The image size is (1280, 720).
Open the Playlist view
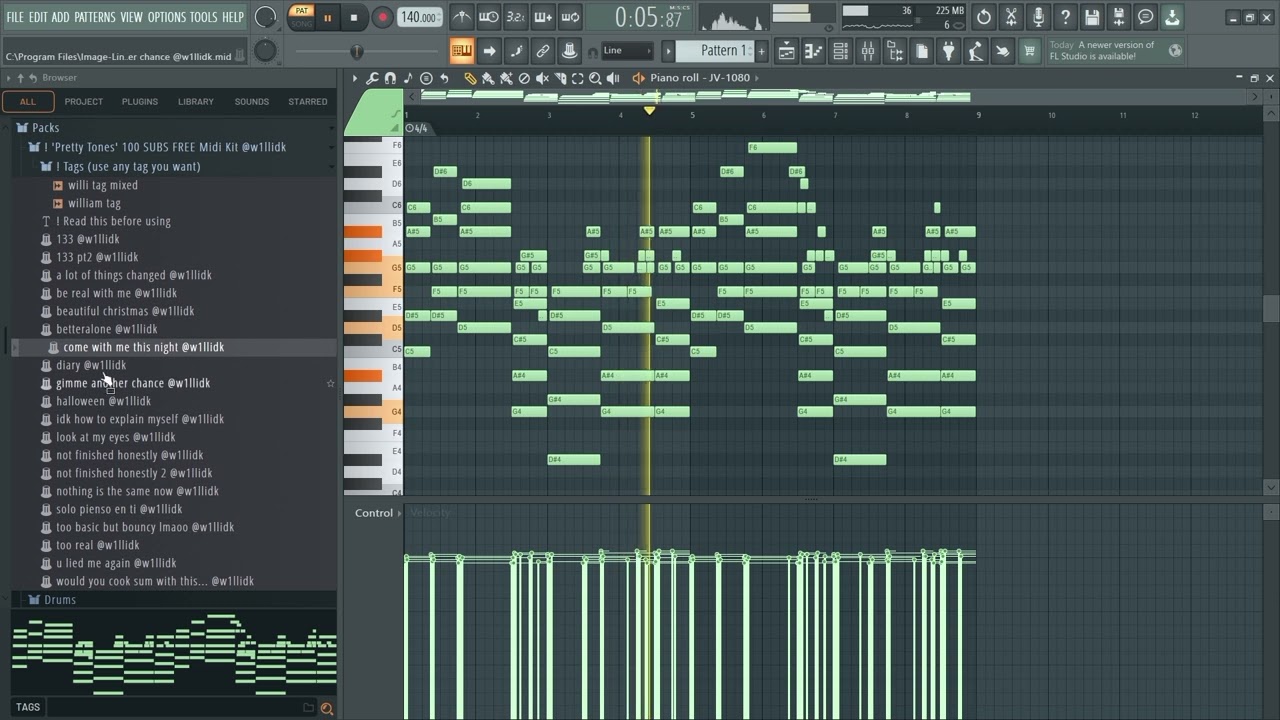click(786, 51)
